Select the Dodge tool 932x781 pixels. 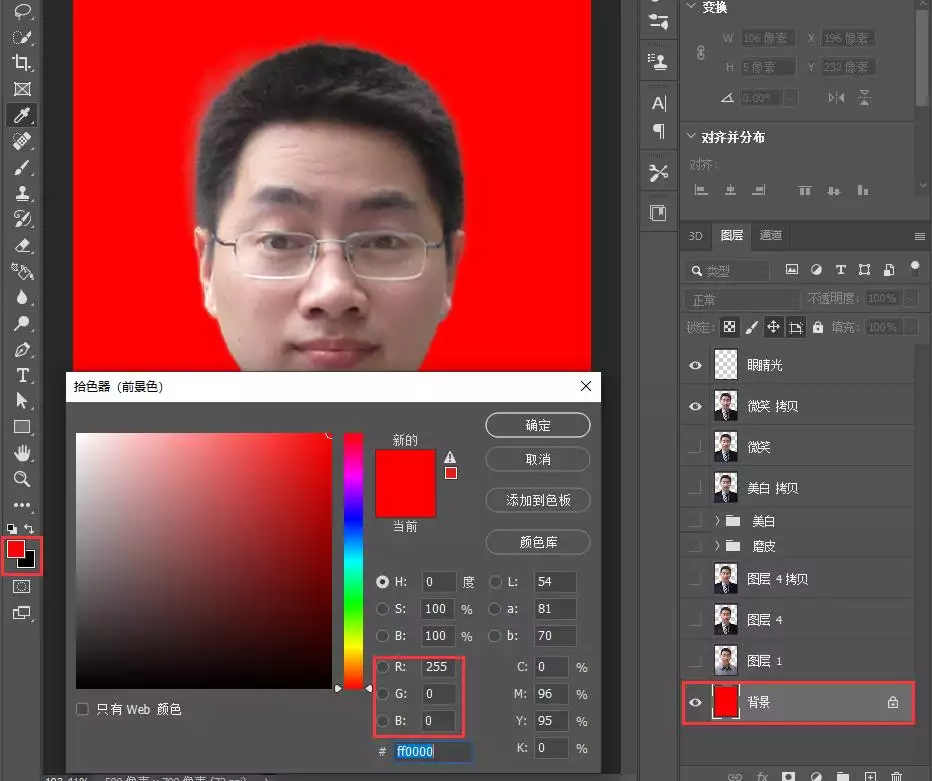pos(22,323)
